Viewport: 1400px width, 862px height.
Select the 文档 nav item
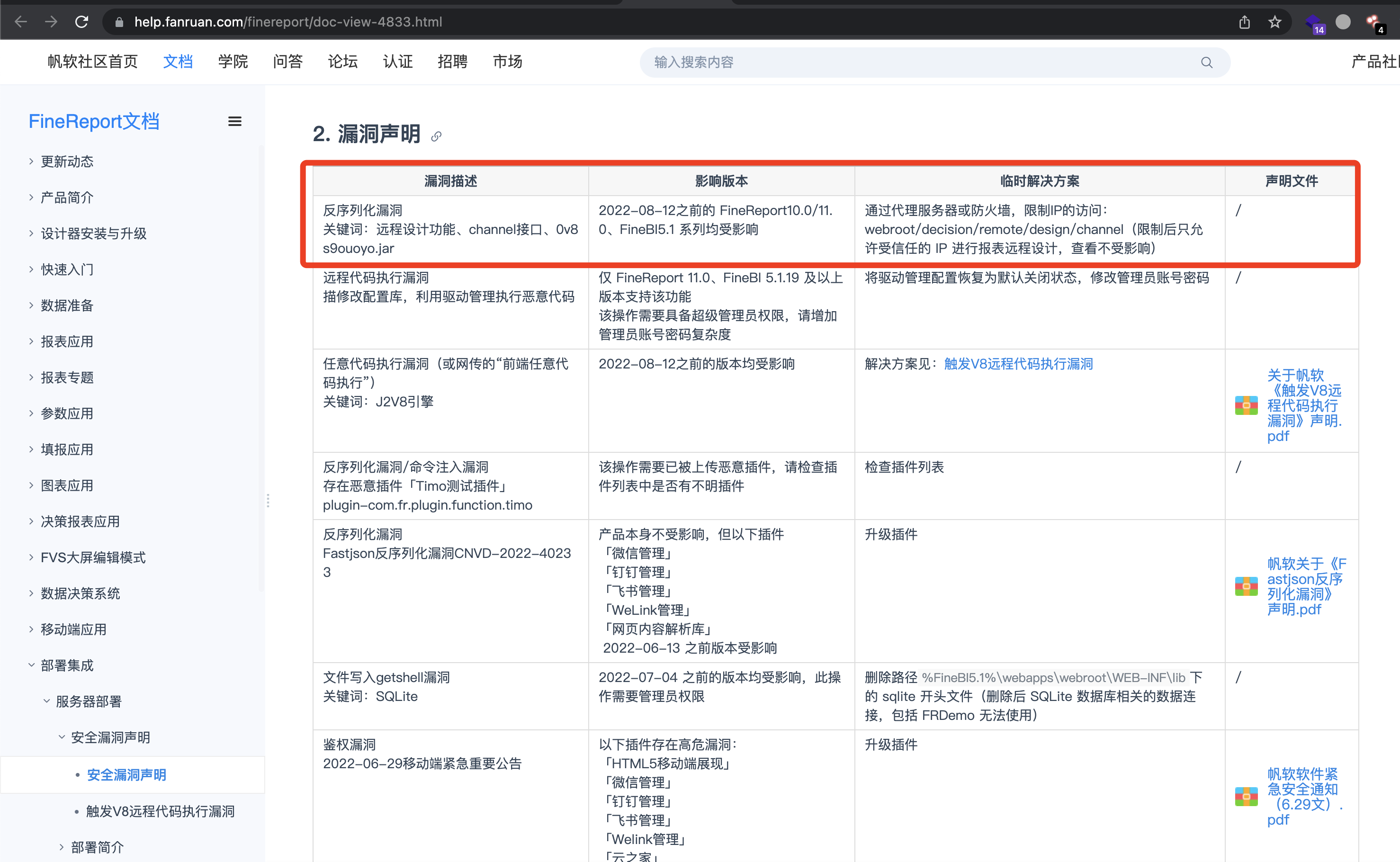[178, 62]
